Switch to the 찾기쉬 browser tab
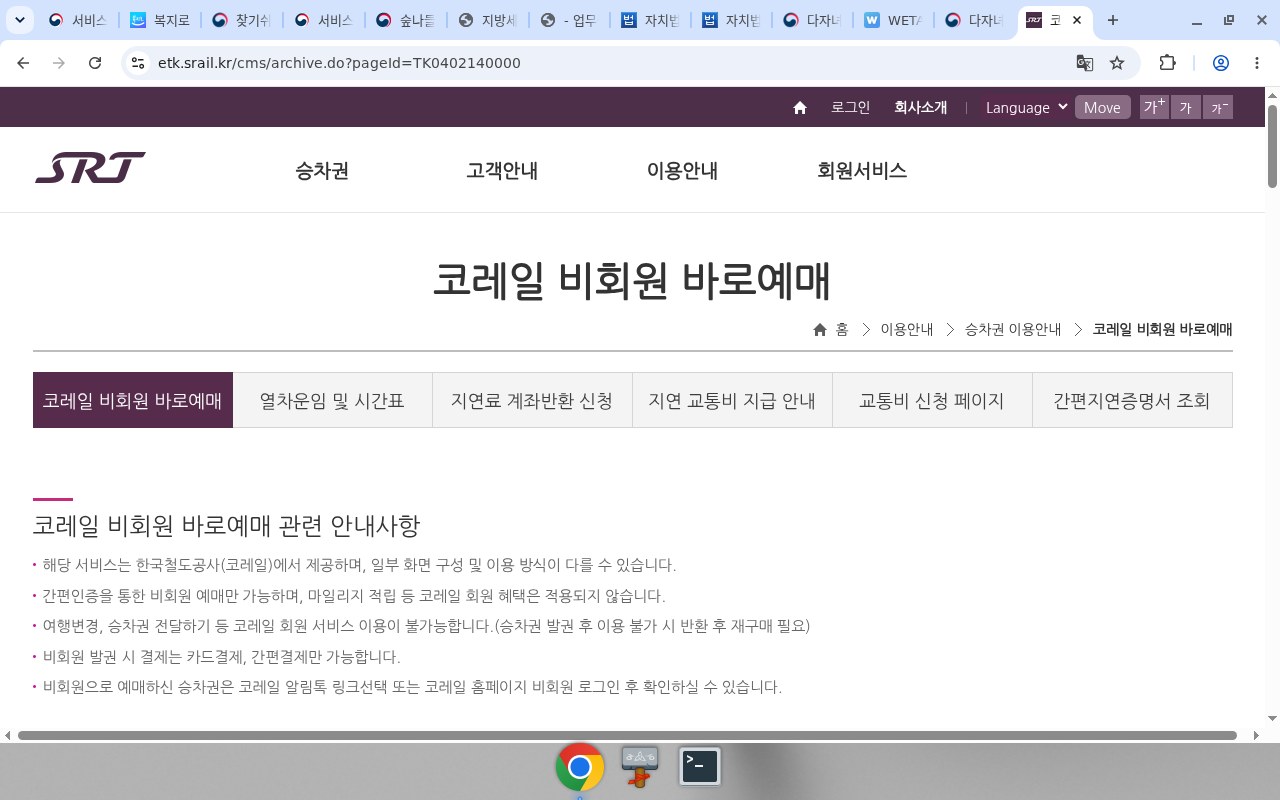 (x=240, y=20)
